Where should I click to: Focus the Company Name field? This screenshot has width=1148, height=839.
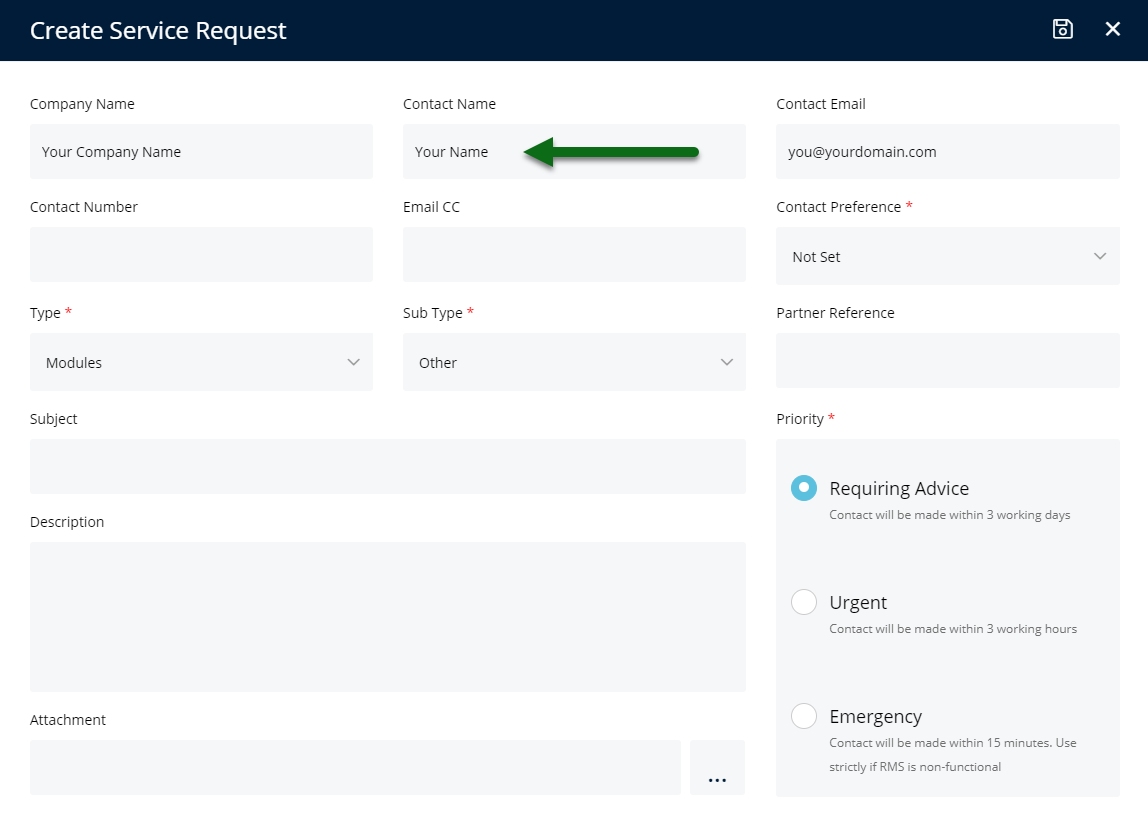point(201,152)
